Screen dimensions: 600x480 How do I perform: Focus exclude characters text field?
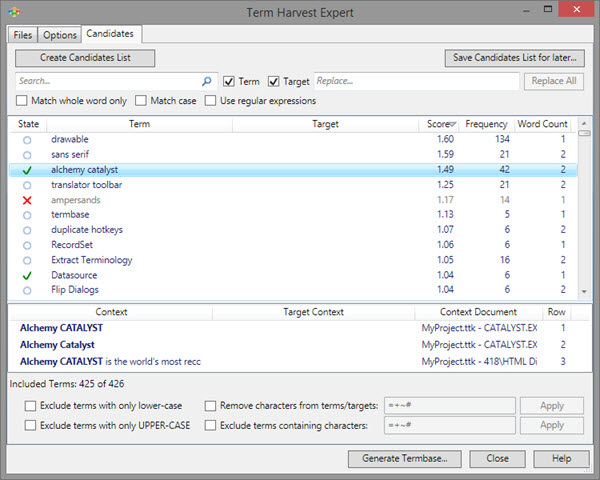(x=450, y=425)
